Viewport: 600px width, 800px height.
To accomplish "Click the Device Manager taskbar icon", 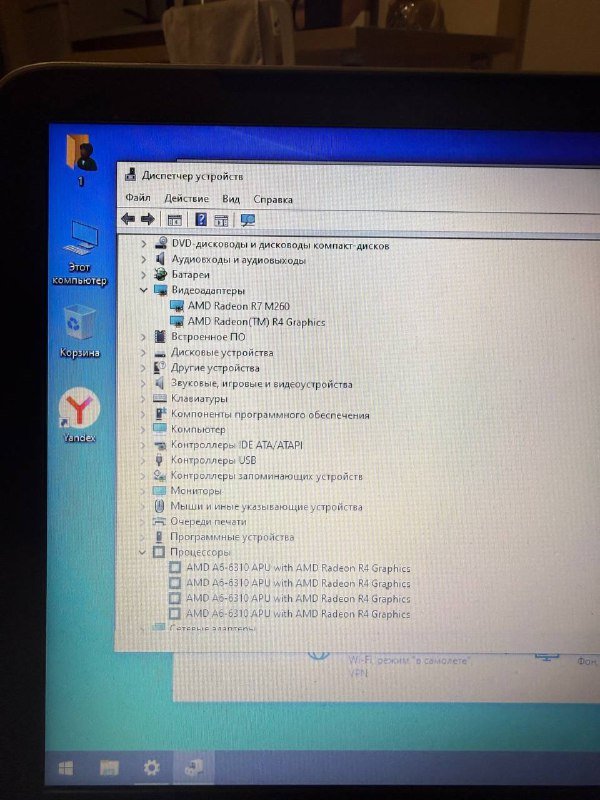I will [193, 767].
